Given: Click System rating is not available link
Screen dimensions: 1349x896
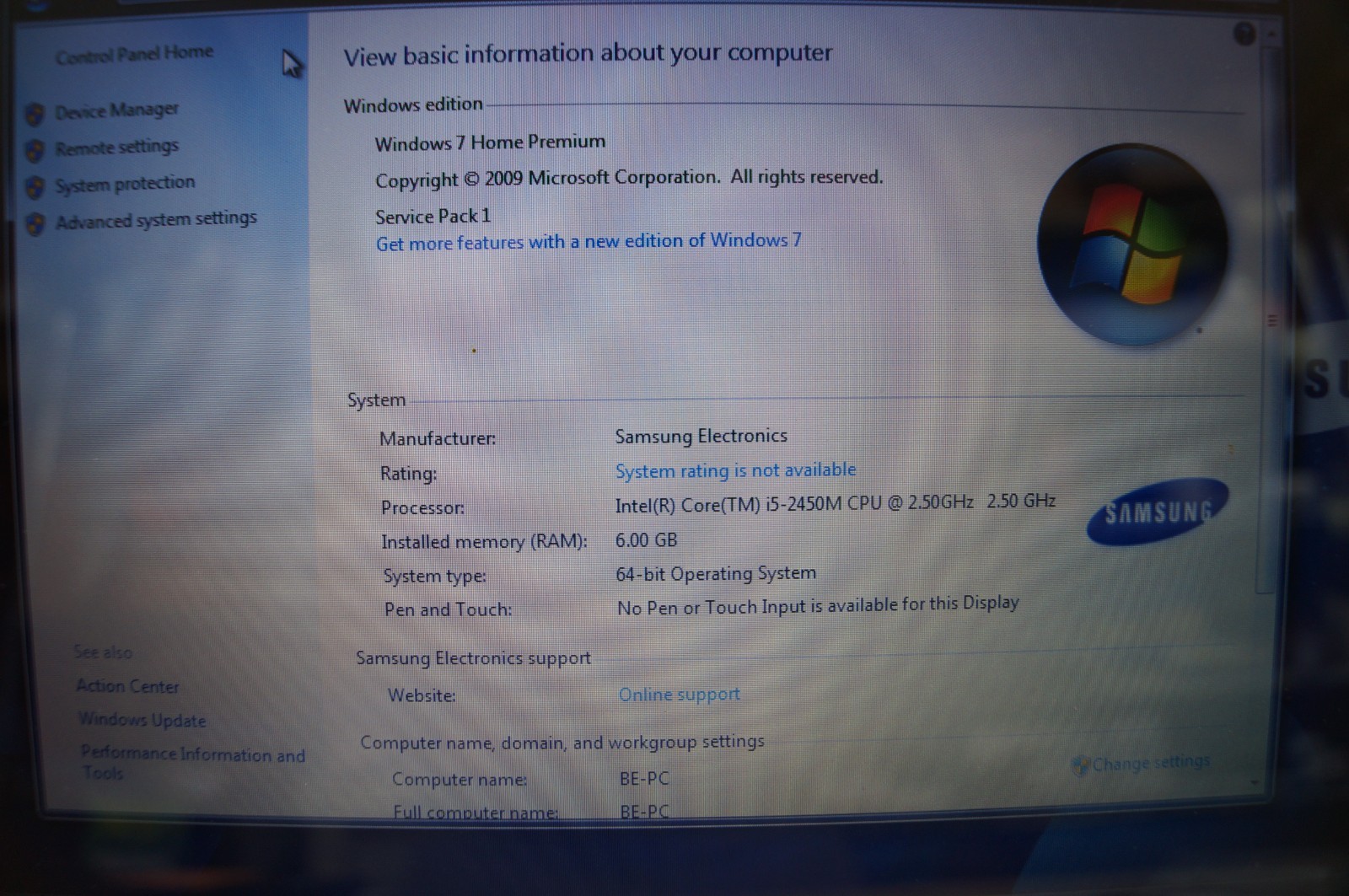Looking at the screenshot, I should (735, 470).
